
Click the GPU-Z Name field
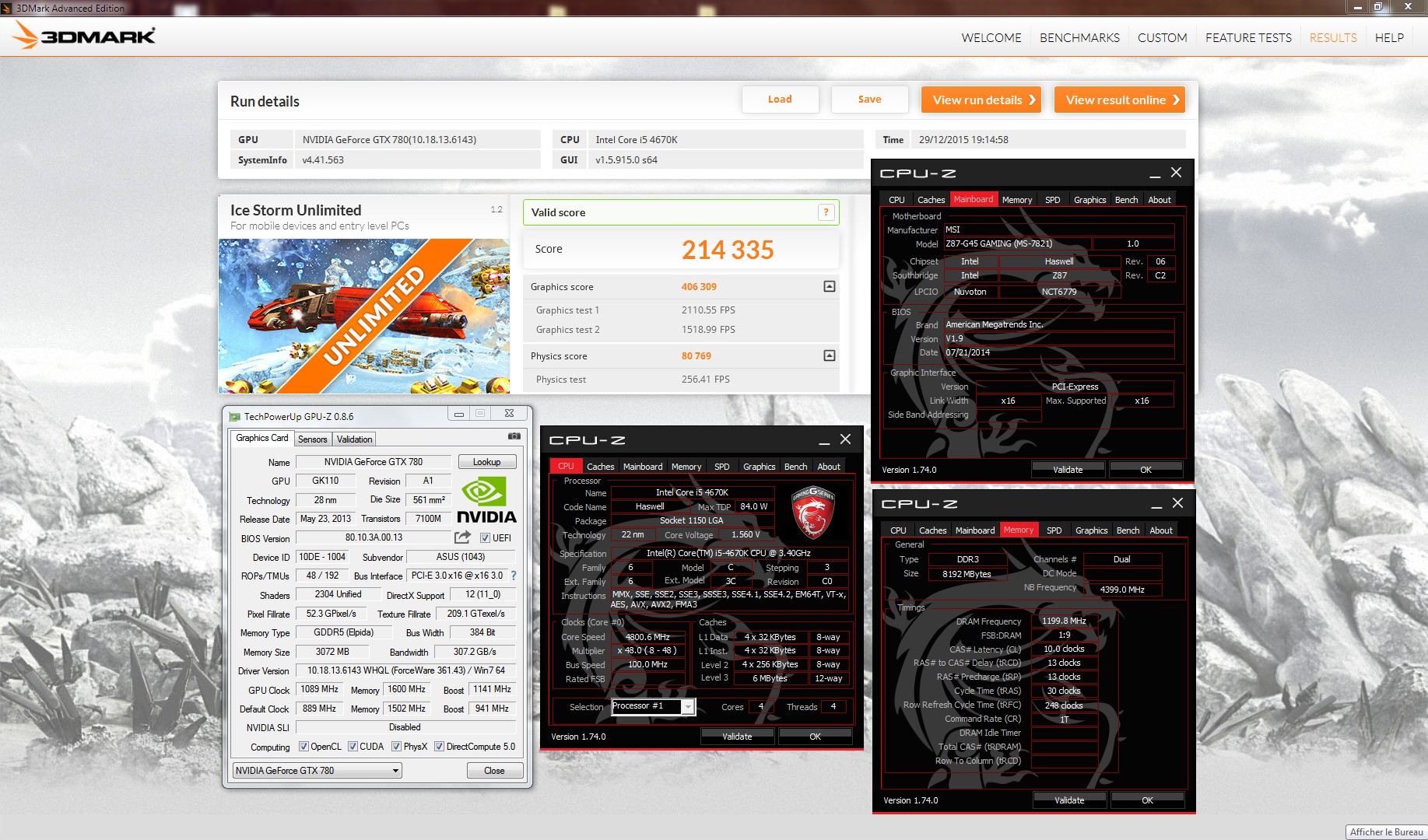[374, 462]
